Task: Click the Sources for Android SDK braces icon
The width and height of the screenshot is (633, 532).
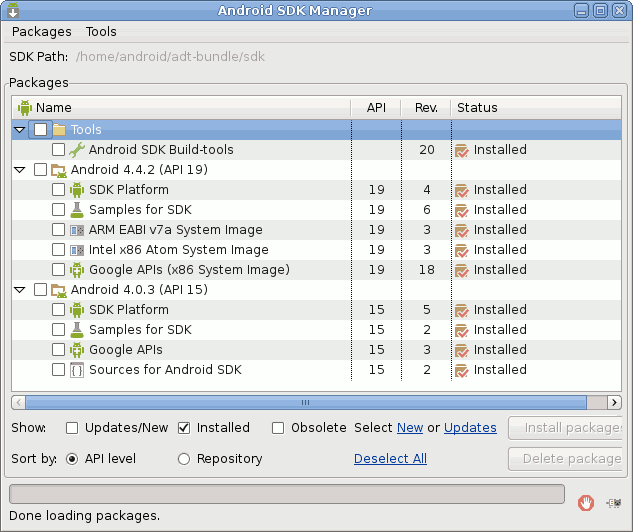Action: pos(77,370)
